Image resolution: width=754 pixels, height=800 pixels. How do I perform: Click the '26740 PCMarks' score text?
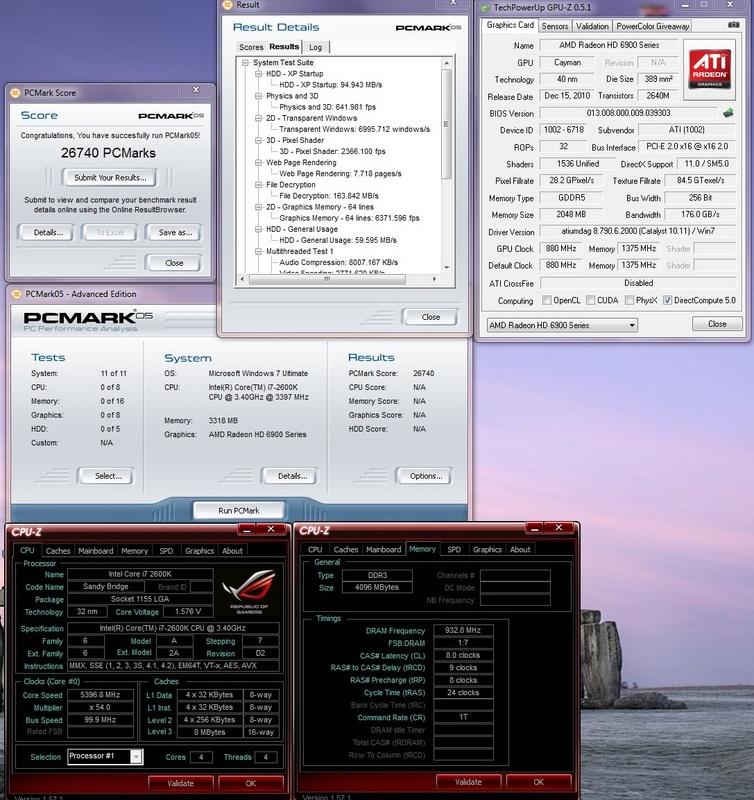point(108,153)
